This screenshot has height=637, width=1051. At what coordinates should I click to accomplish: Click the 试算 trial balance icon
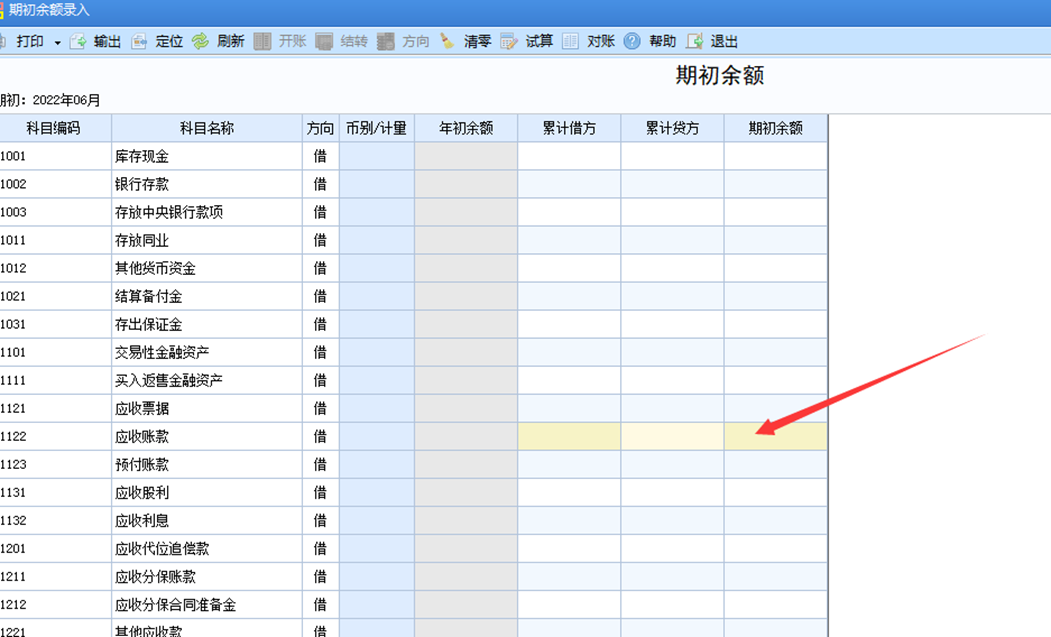point(509,42)
